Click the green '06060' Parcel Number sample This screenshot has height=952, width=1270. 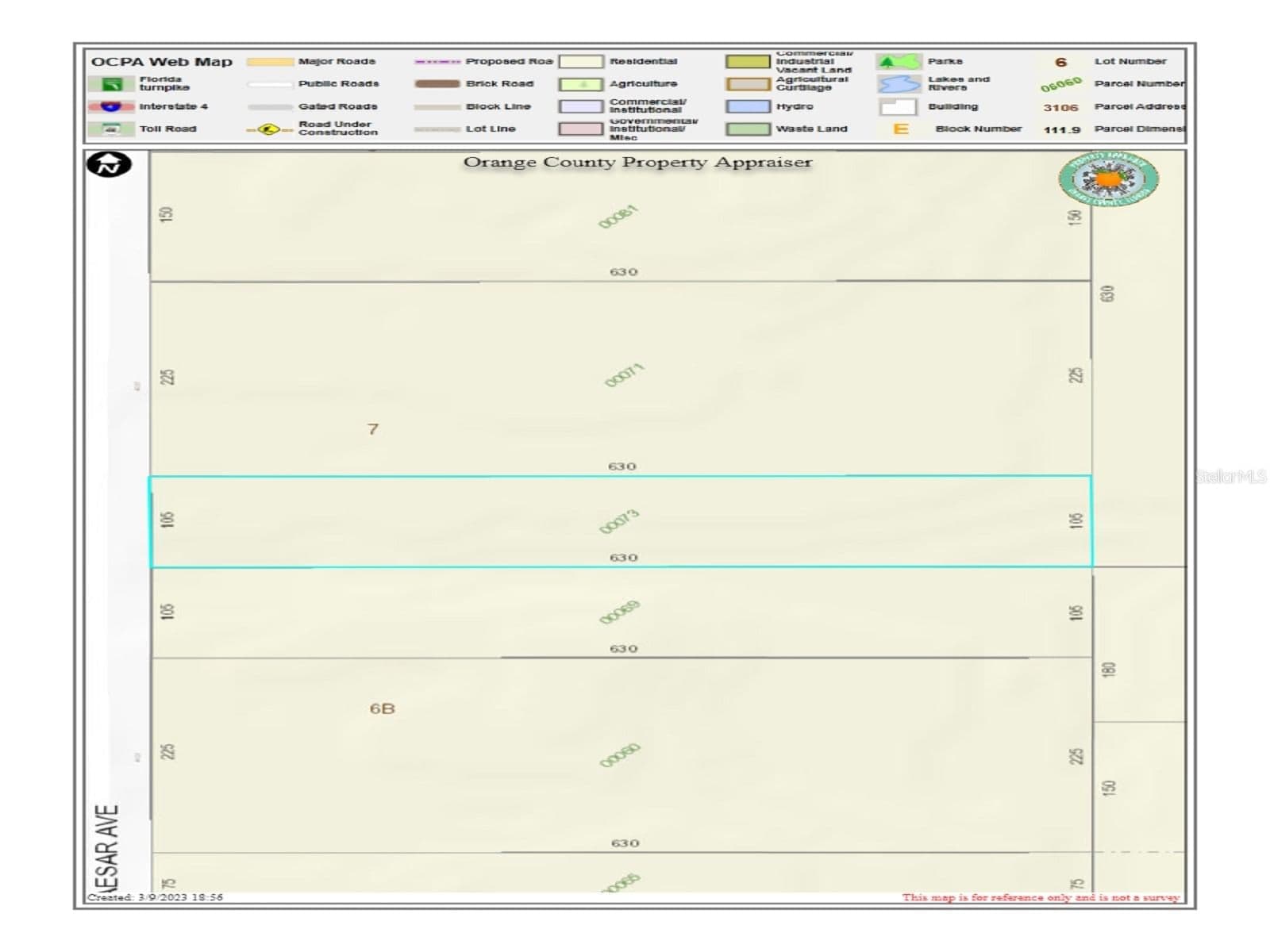1060,84
